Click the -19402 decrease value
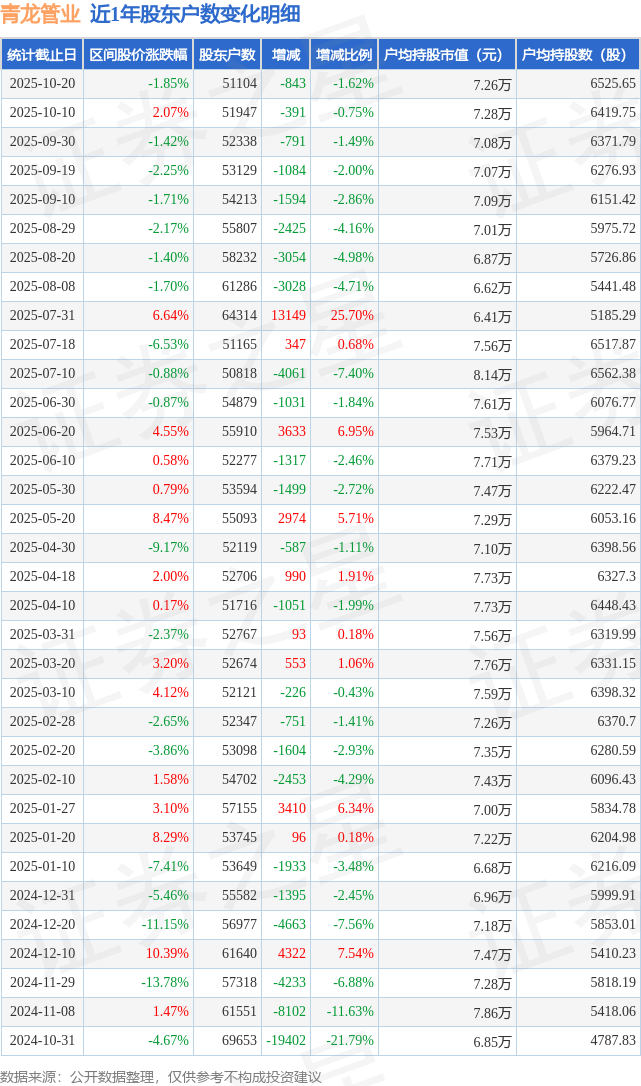This screenshot has height=1086, width=641. click(285, 1041)
